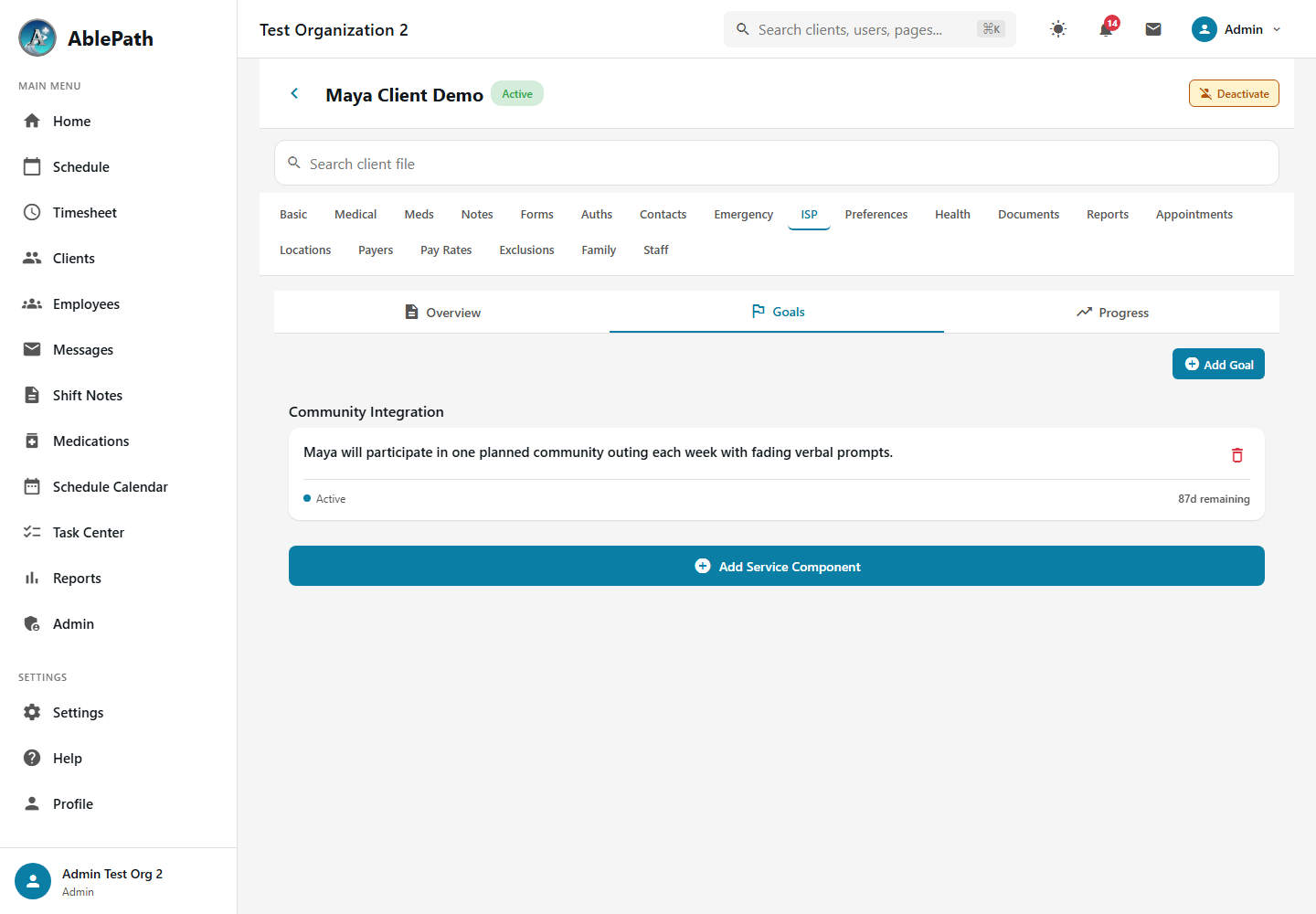Switch to the Progress sub-tab
Image resolution: width=1316 pixels, height=914 pixels.
click(1112, 312)
